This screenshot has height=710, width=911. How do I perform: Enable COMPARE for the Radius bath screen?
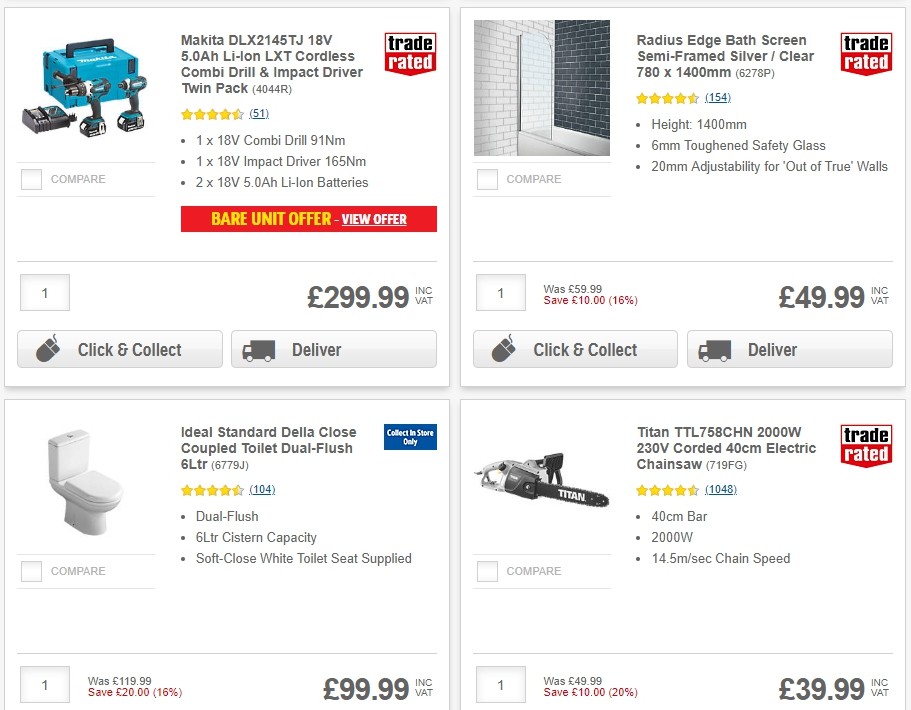[487, 179]
